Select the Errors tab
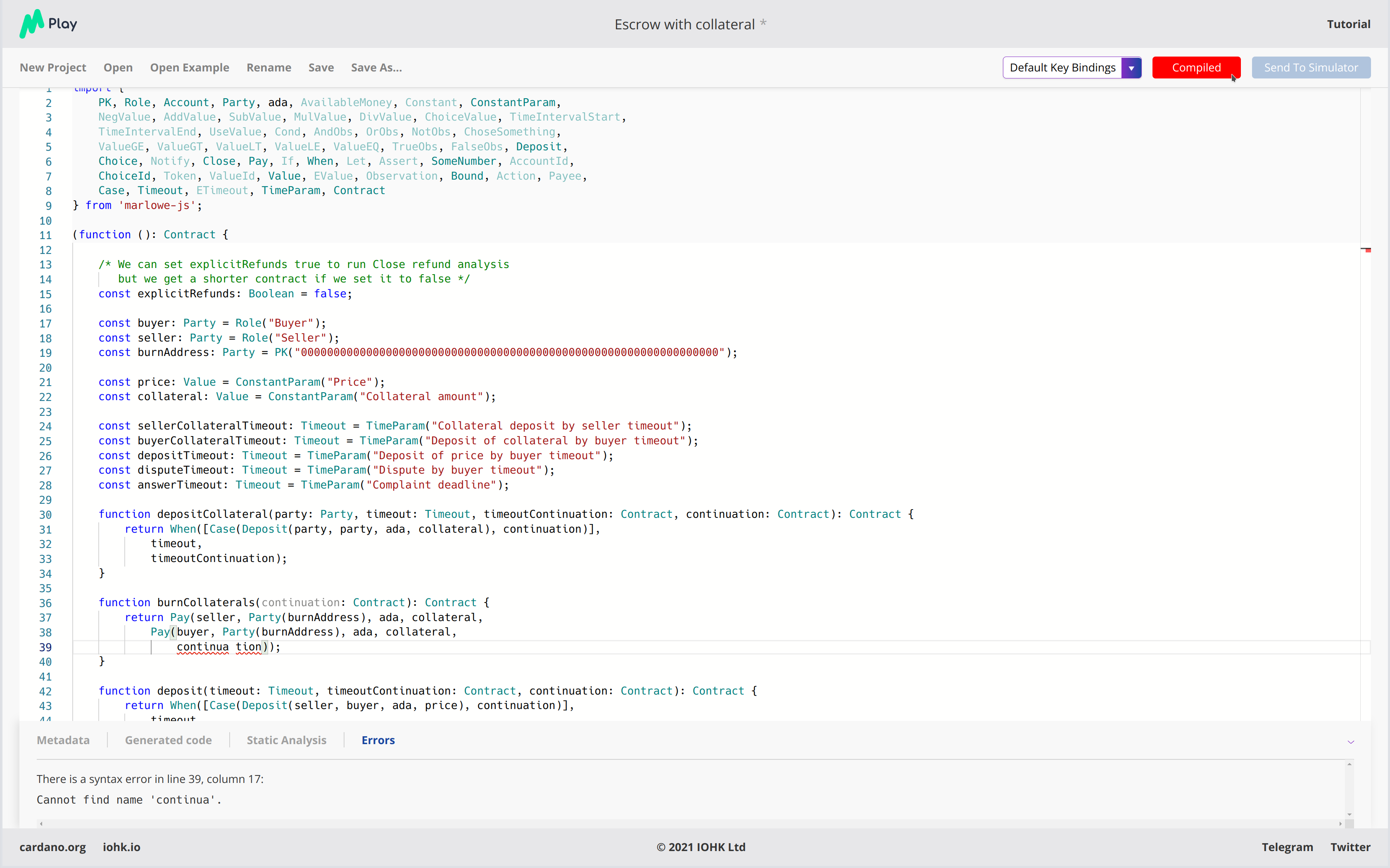This screenshot has height=868, width=1390. [x=378, y=740]
